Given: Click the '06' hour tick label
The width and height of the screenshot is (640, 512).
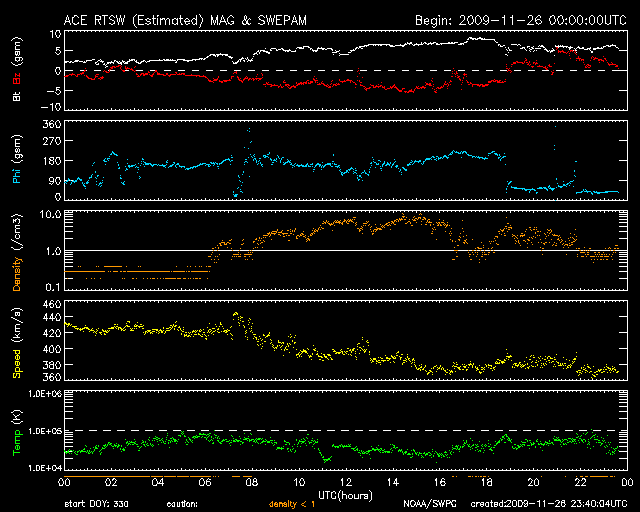Looking at the screenshot, I should tap(205, 482).
